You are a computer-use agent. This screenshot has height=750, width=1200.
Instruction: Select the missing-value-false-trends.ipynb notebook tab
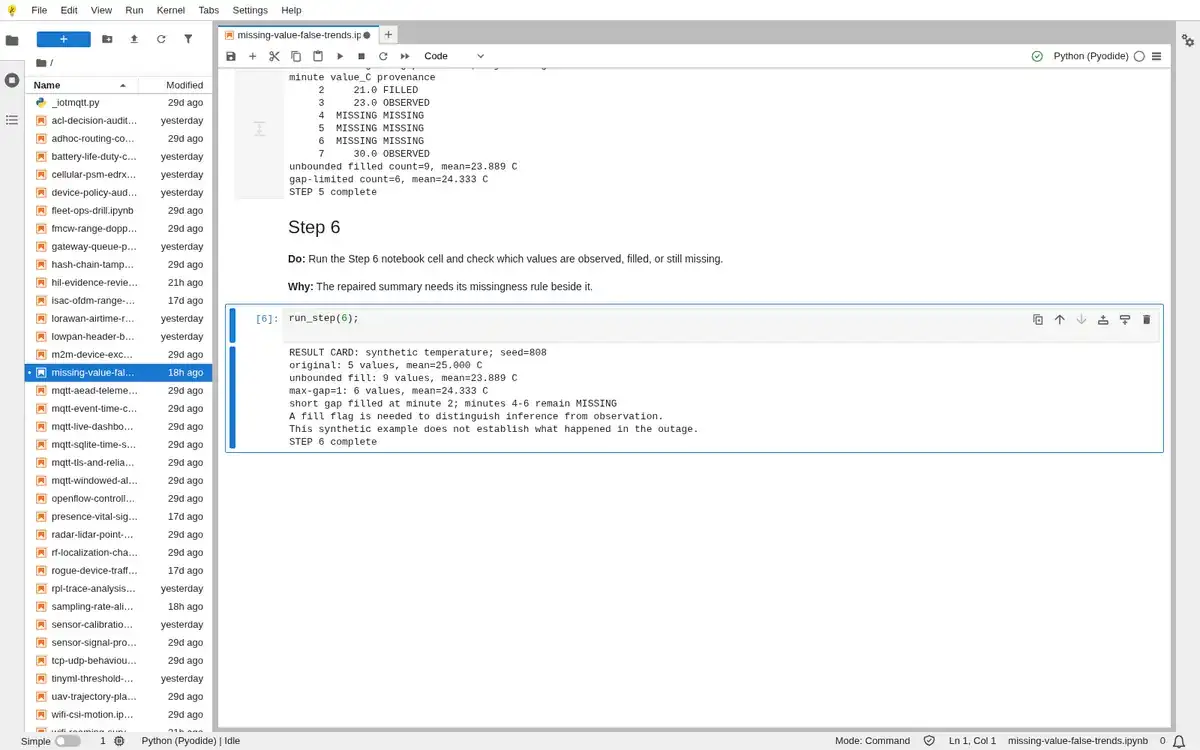point(298,34)
